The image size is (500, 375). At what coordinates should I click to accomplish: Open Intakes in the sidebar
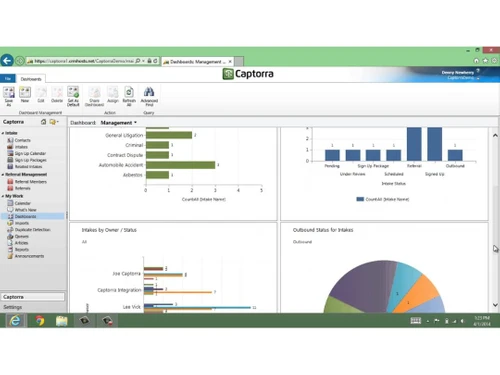21,147
